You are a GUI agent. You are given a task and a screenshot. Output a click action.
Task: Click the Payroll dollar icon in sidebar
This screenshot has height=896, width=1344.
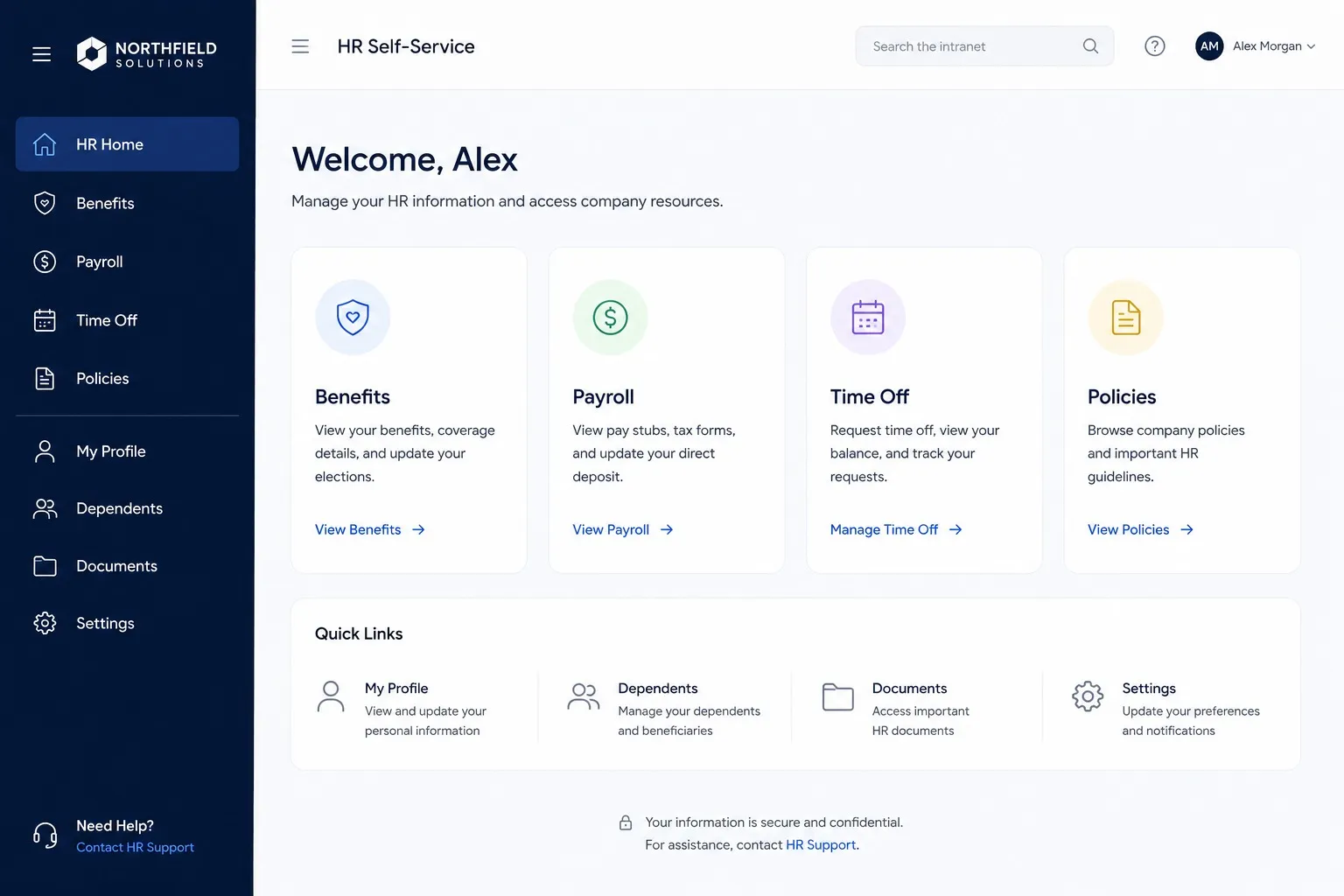coord(45,262)
